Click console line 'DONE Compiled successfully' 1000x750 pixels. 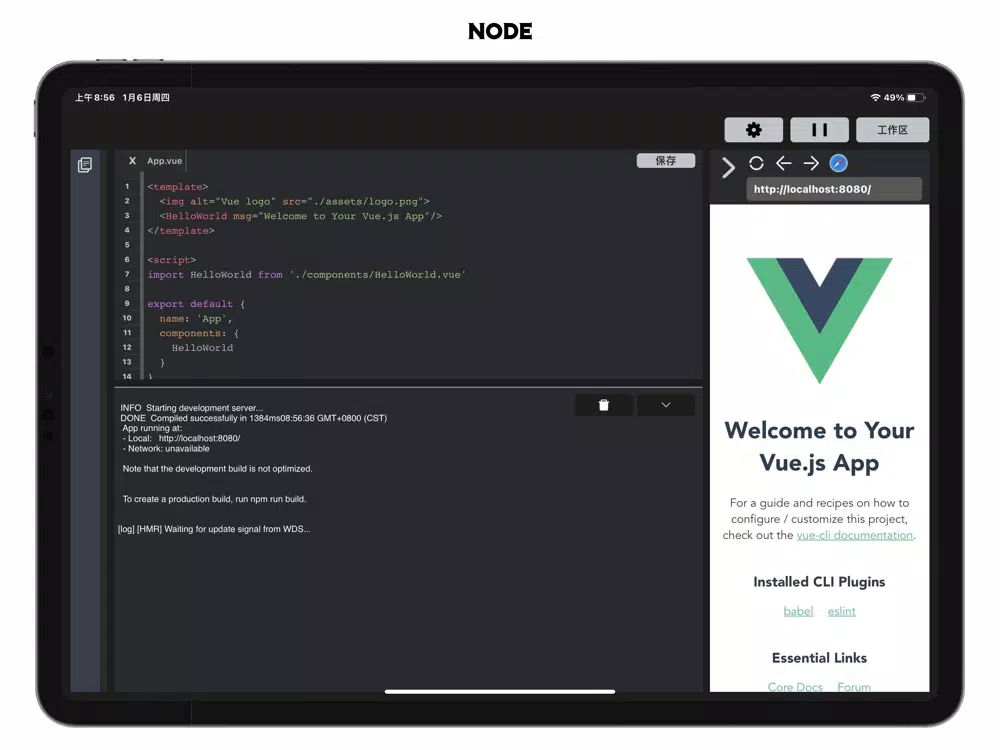tap(254, 418)
